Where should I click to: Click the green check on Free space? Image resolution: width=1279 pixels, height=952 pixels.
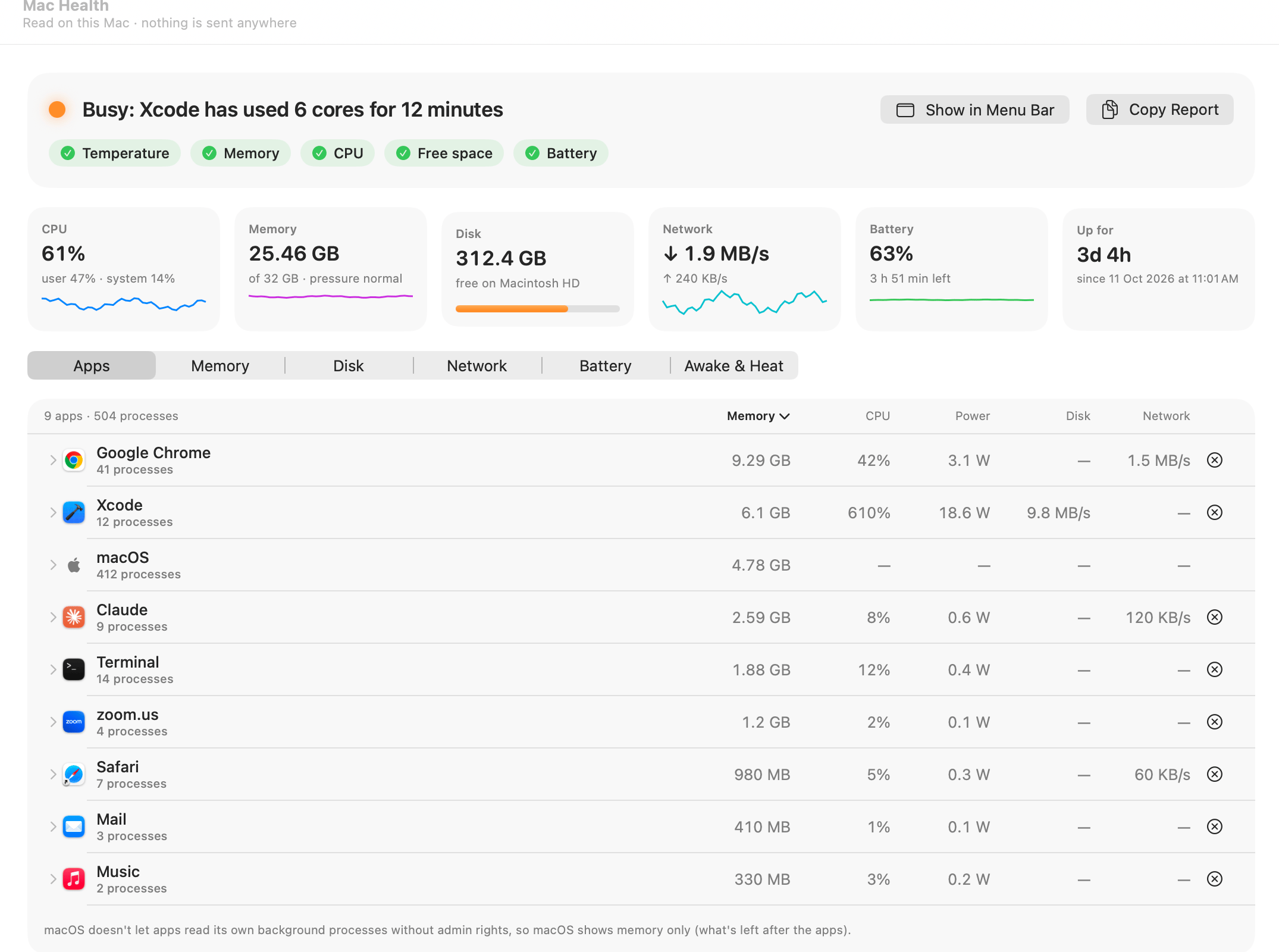(403, 153)
